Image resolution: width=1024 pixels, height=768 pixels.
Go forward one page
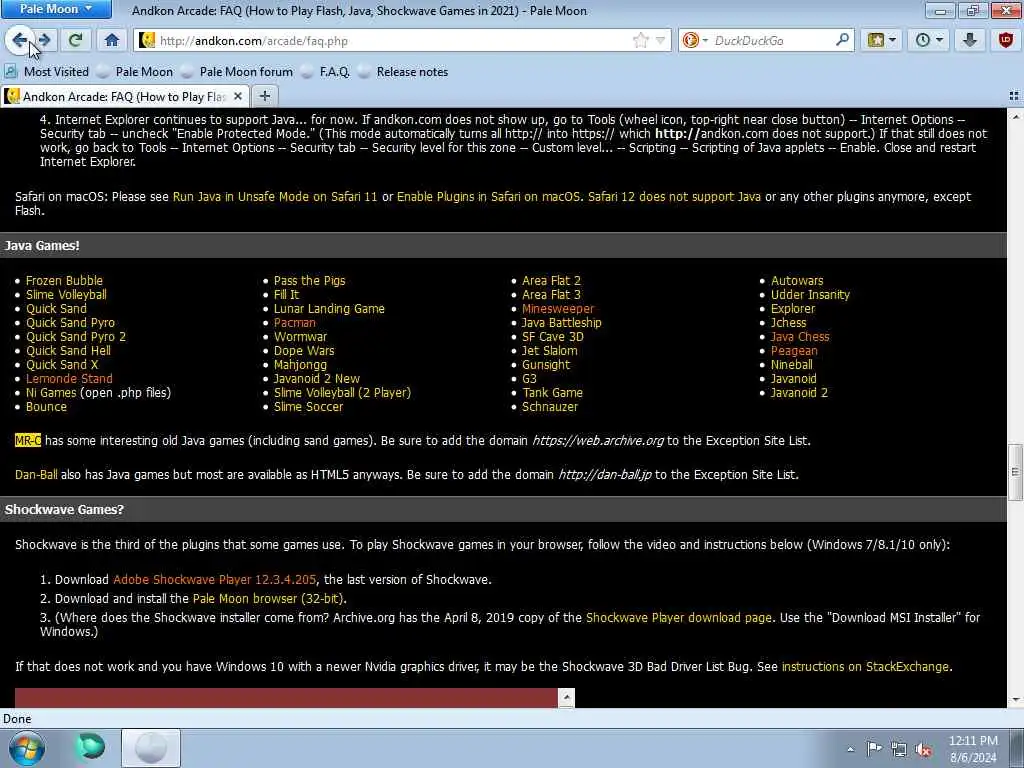click(44, 40)
